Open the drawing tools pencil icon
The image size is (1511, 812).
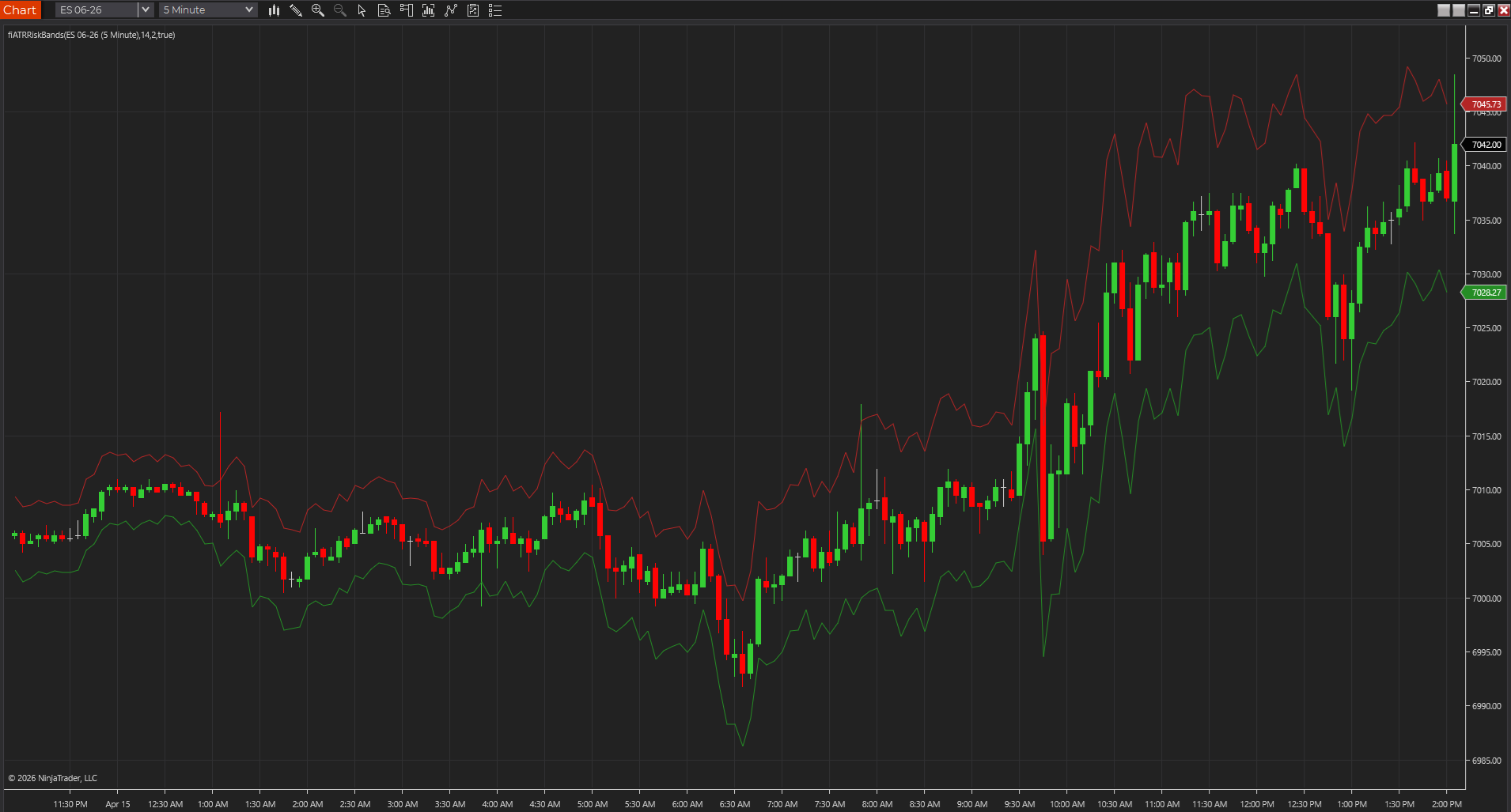coord(296,9)
